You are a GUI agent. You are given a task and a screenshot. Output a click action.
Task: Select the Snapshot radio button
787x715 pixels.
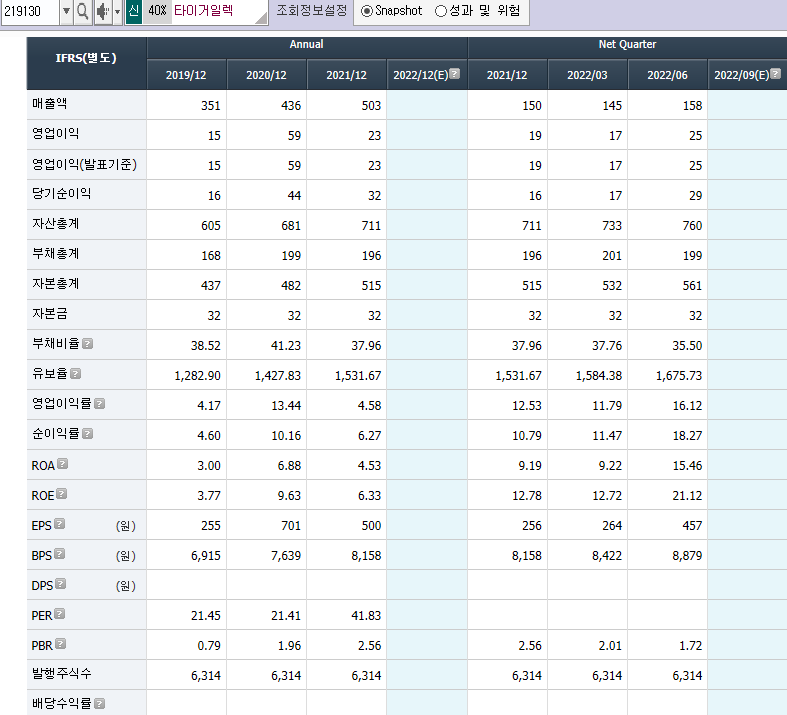367,11
